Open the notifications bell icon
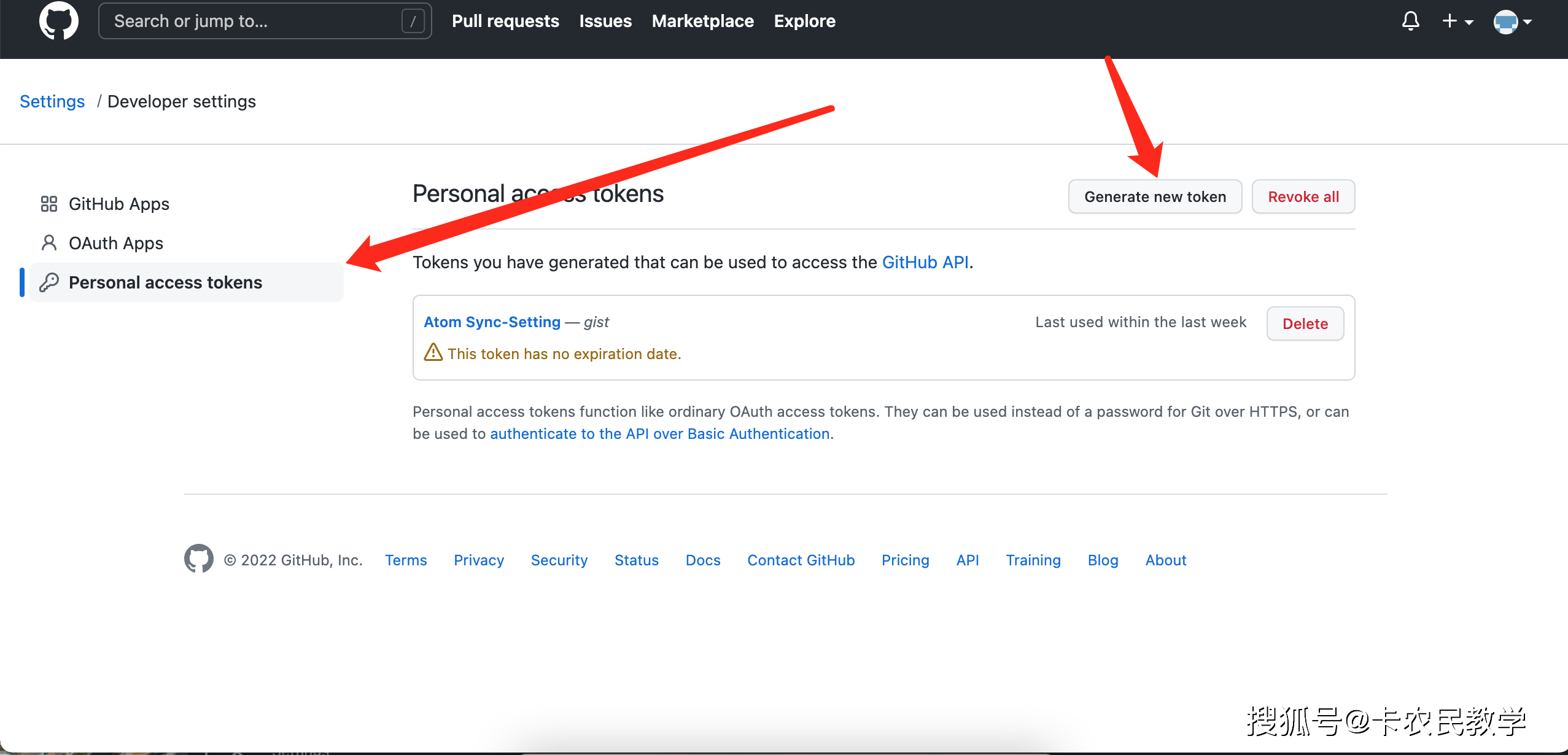The height and width of the screenshot is (755, 1568). 1411,21
